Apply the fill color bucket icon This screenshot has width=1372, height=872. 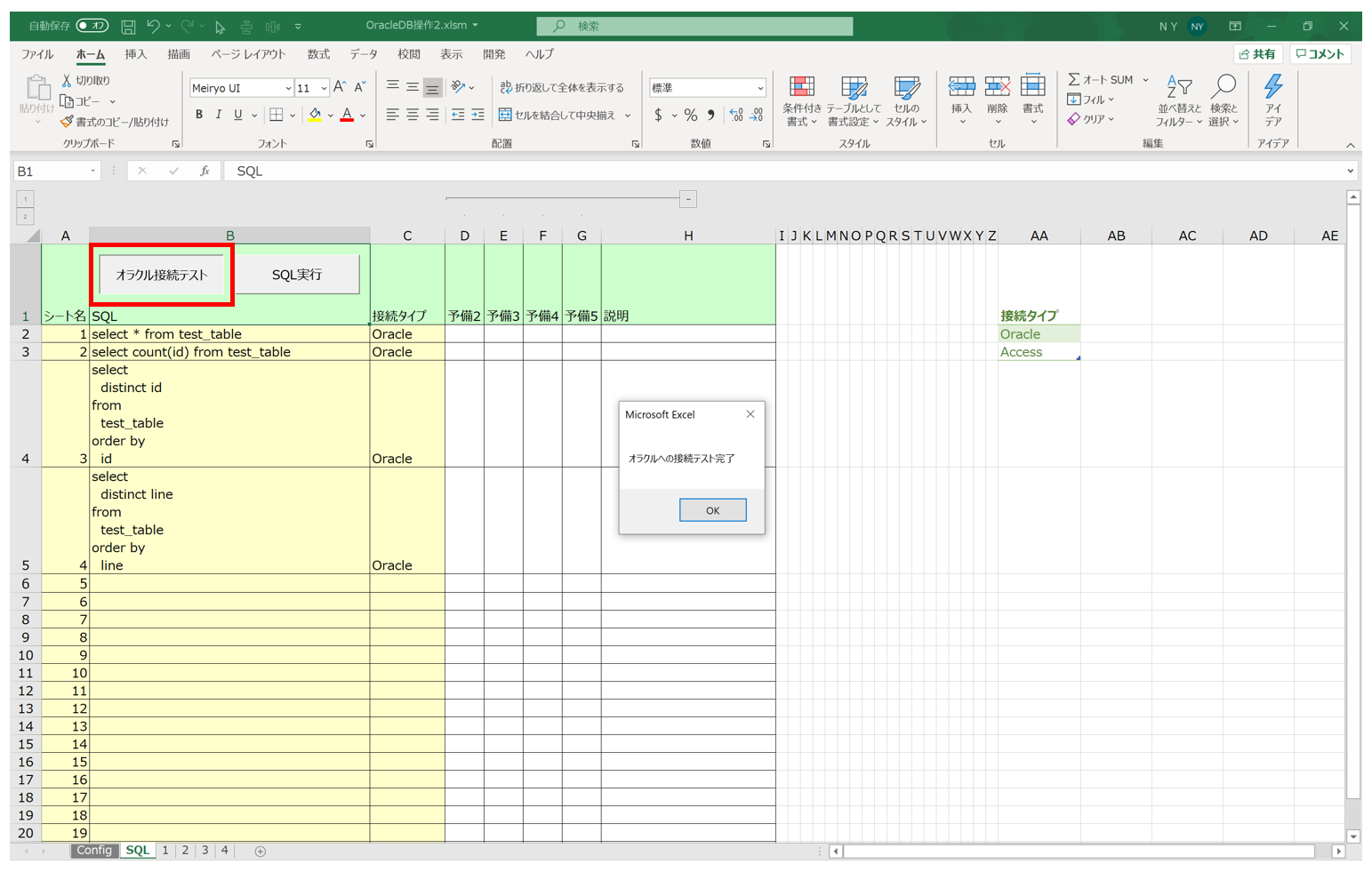315,115
